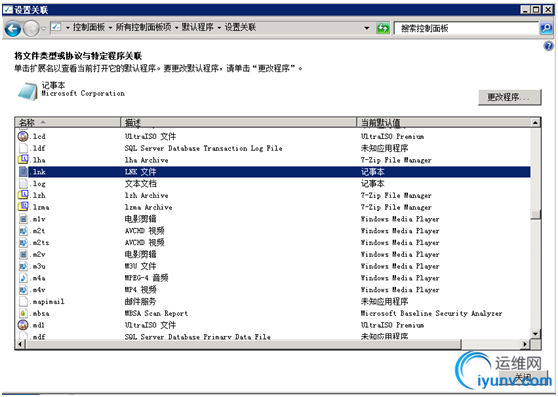The height and width of the screenshot is (397, 558).
Task: Sort list by 当前默认值 column header
Action: coord(443,123)
